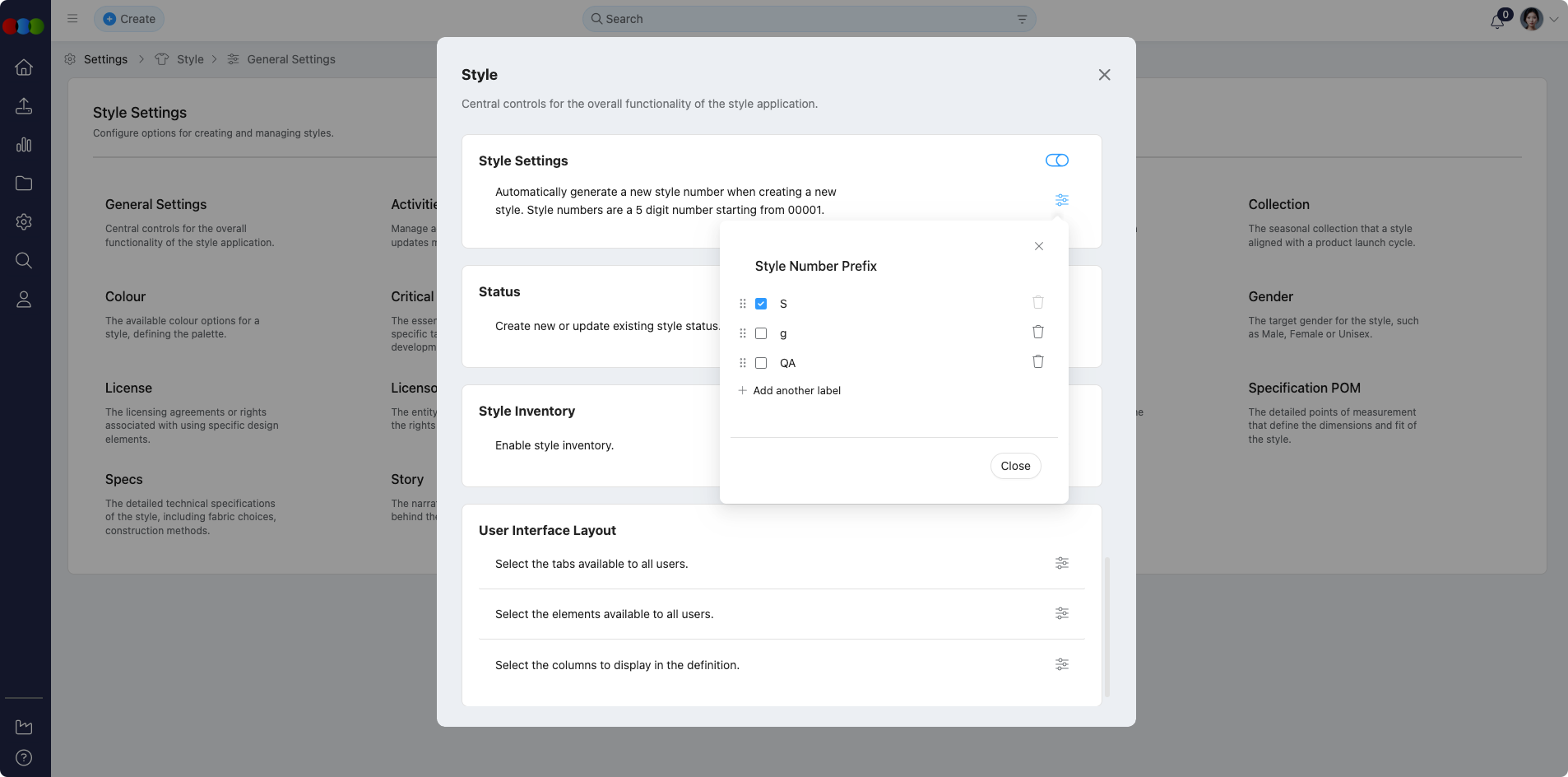Collapse the sidebar hamburger menu
1568x777 pixels.
pos(72,18)
